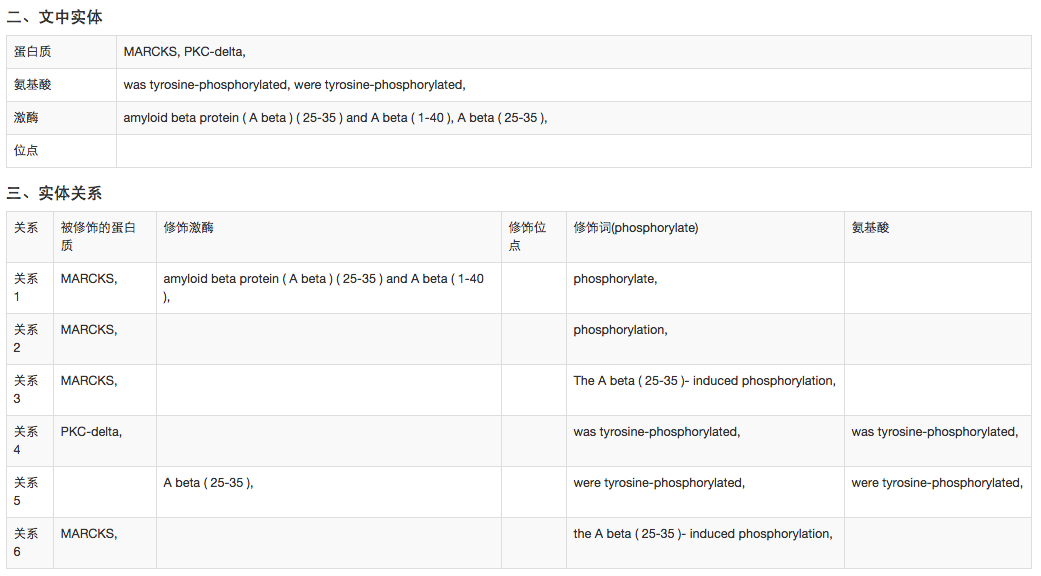Screen dimensions: 1041x576
Task: Select the "蛋白质" row label cell
Action: [x=27, y=52]
